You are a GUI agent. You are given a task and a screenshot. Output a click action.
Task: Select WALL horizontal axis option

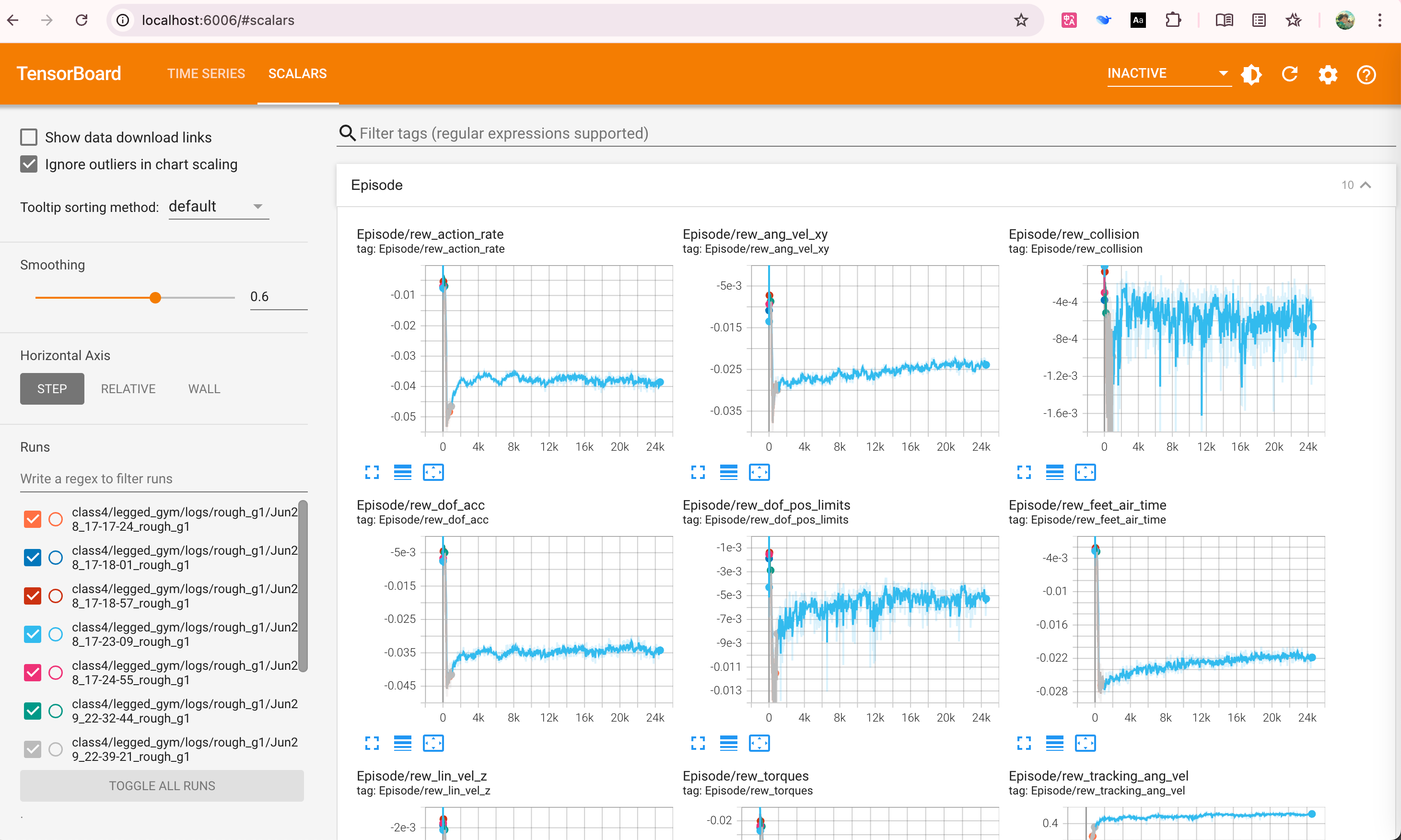coord(204,389)
